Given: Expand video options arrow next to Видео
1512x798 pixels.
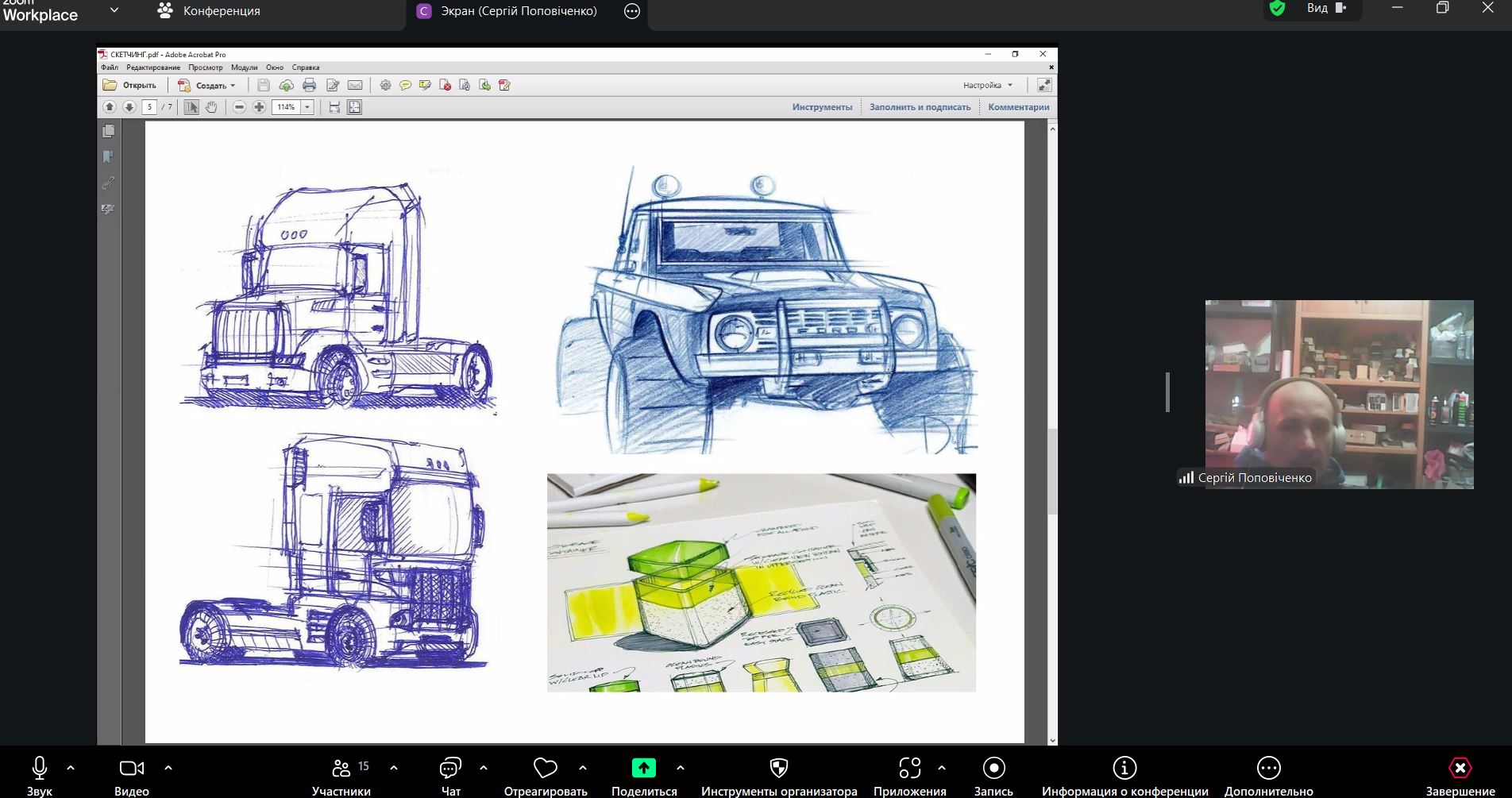Looking at the screenshot, I should coord(168,768).
